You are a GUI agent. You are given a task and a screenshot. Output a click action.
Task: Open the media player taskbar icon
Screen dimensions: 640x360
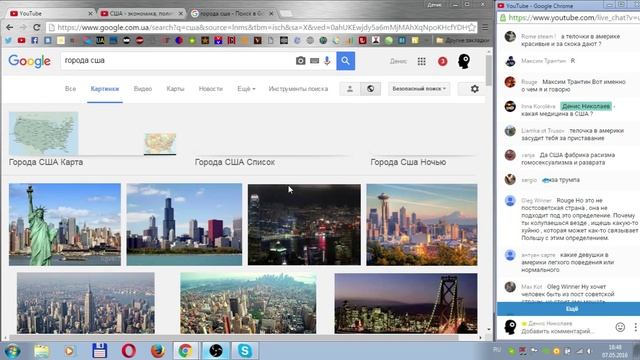[70, 351]
